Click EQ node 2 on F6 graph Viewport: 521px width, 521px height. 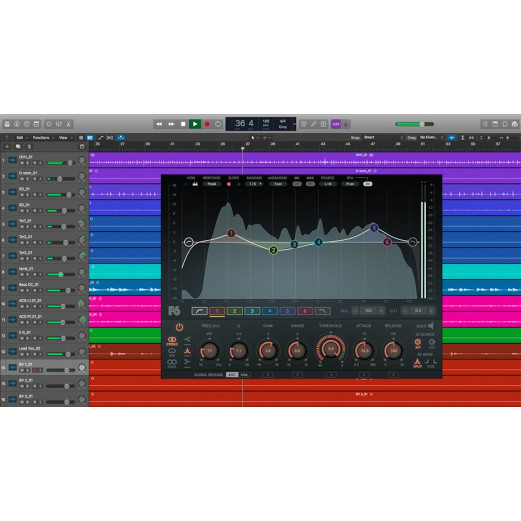(273, 250)
